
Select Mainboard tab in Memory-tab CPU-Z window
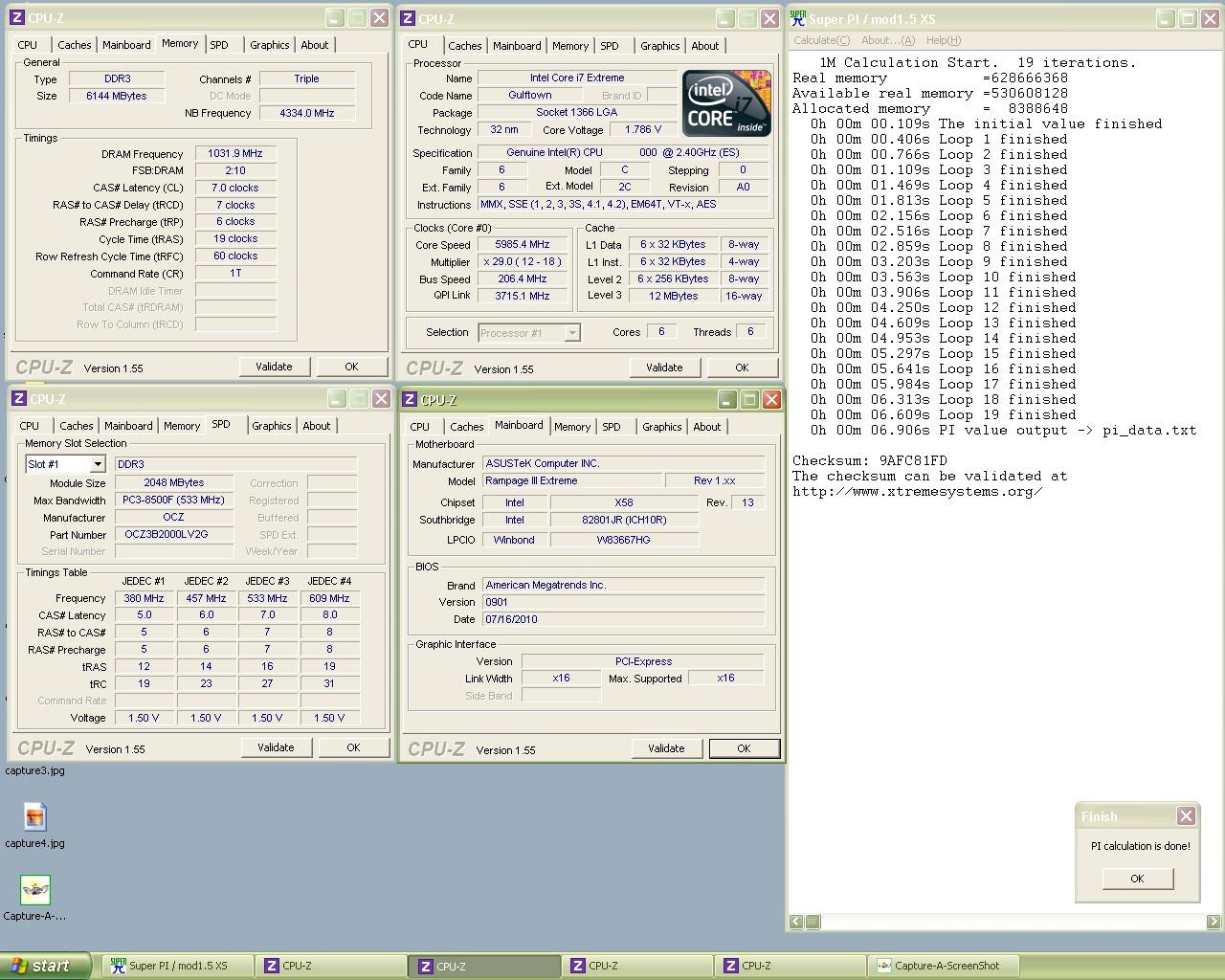126,45
